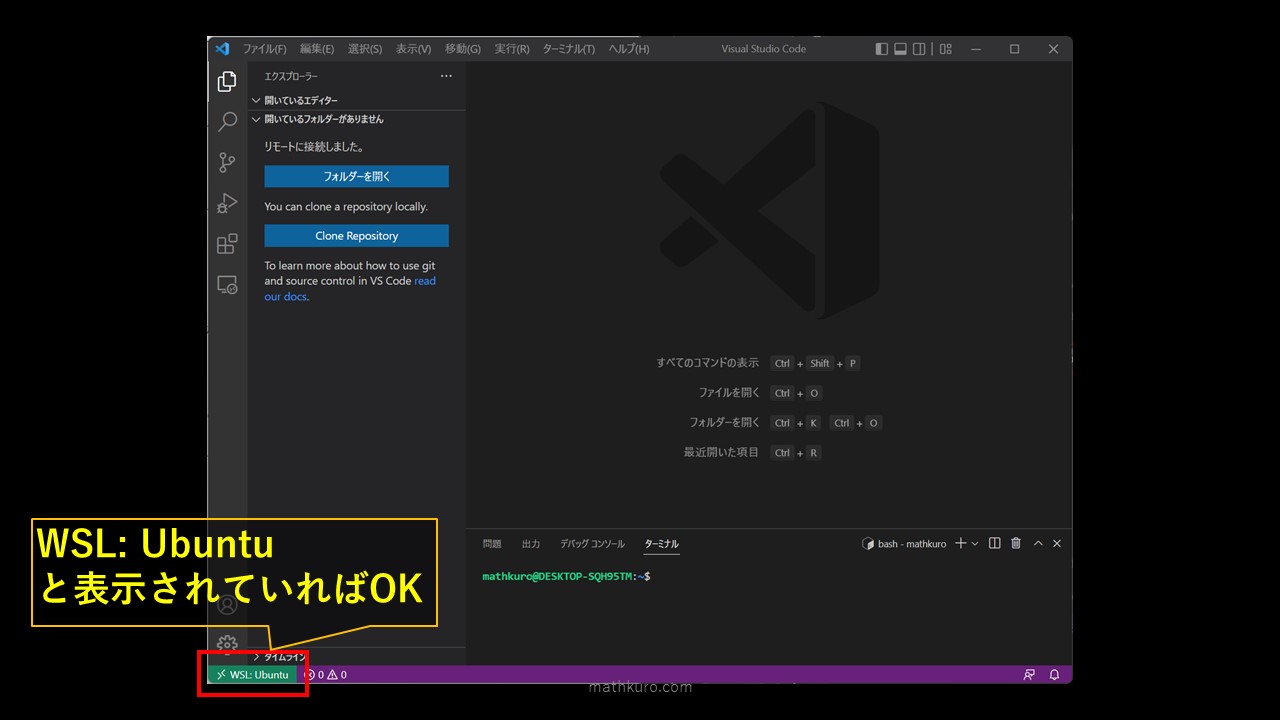The width and height of the screenshot is (1280, 720).
Task: Open 移動(G) menu
Action: (463, 49)
